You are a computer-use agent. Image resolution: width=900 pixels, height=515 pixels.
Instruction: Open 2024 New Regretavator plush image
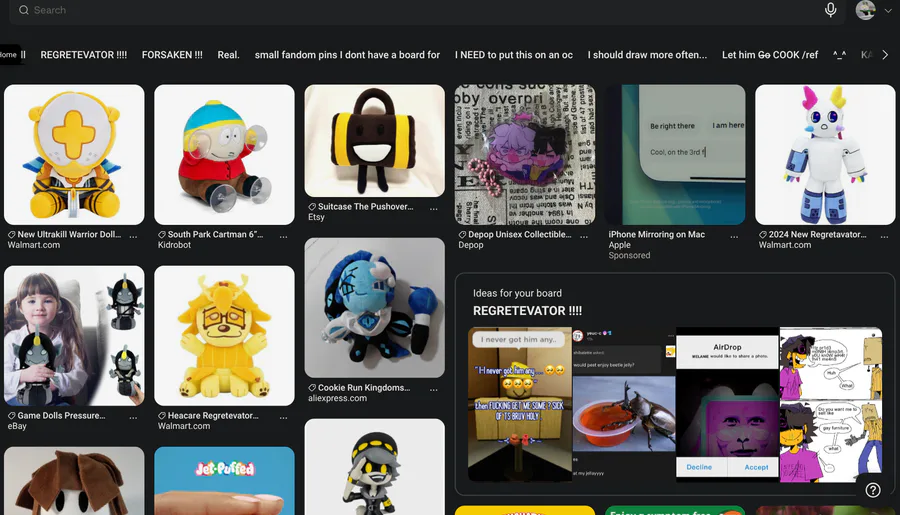coord(825,154)
